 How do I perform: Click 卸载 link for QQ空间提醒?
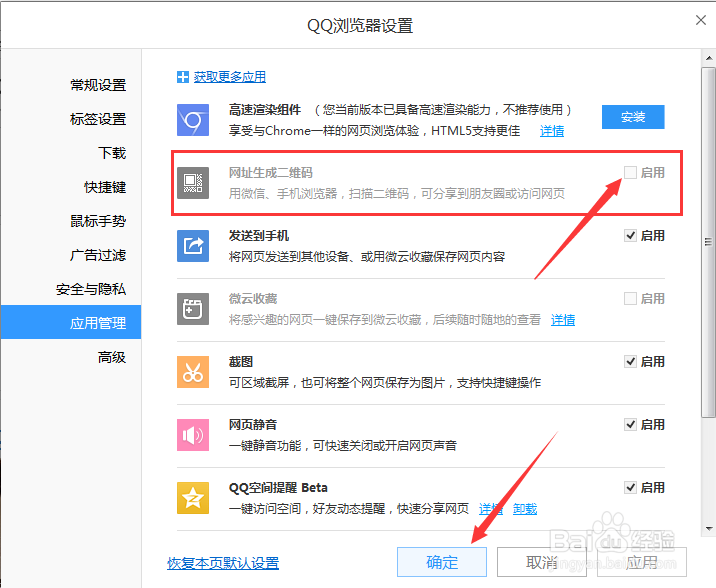(x=525, y=509)
